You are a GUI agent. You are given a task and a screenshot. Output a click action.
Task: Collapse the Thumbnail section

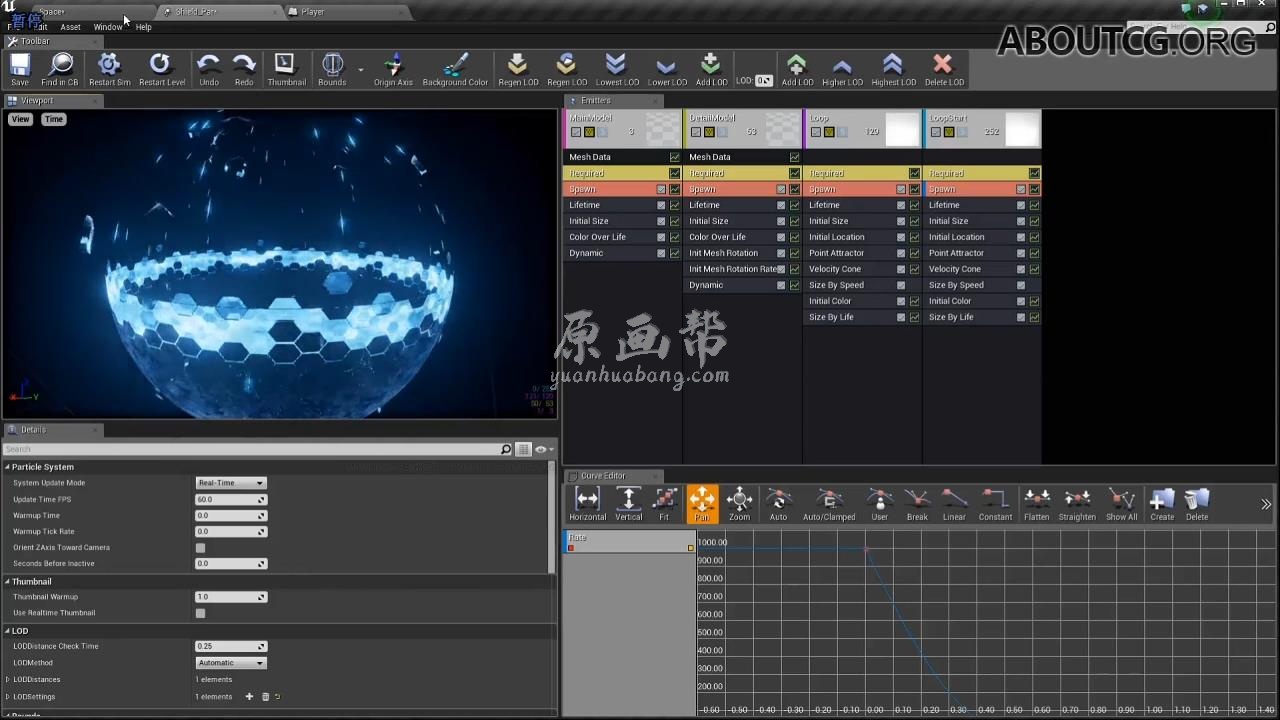click(7, 582)
